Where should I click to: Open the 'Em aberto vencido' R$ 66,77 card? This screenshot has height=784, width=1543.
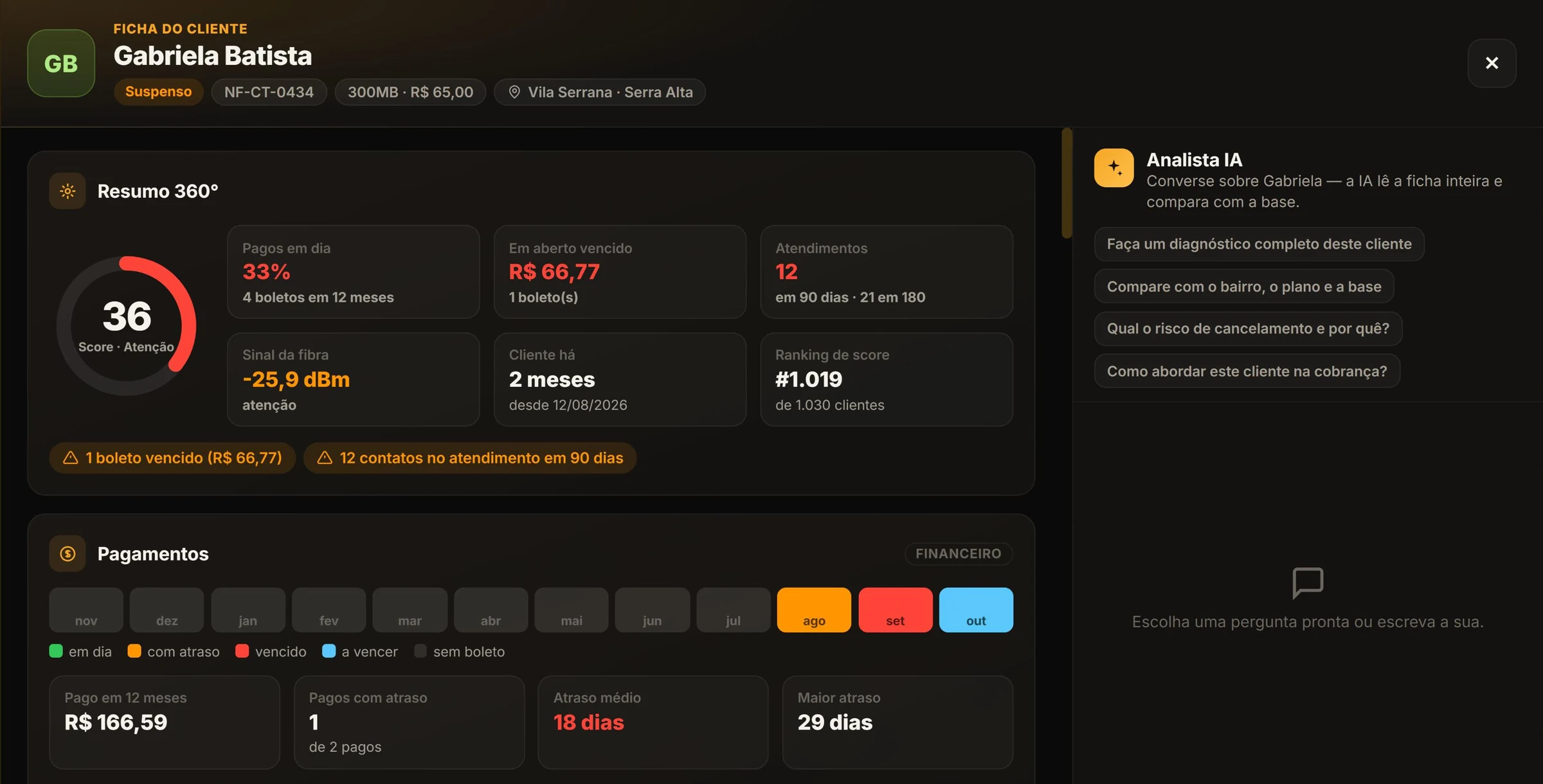[x=620, y=272]
